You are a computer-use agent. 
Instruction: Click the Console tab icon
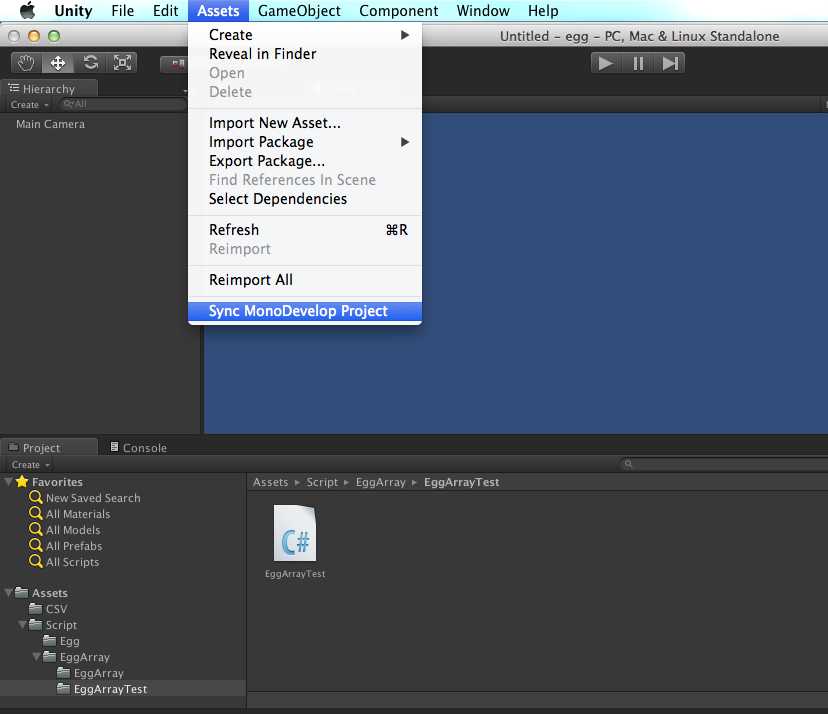(x=114, y=447)
